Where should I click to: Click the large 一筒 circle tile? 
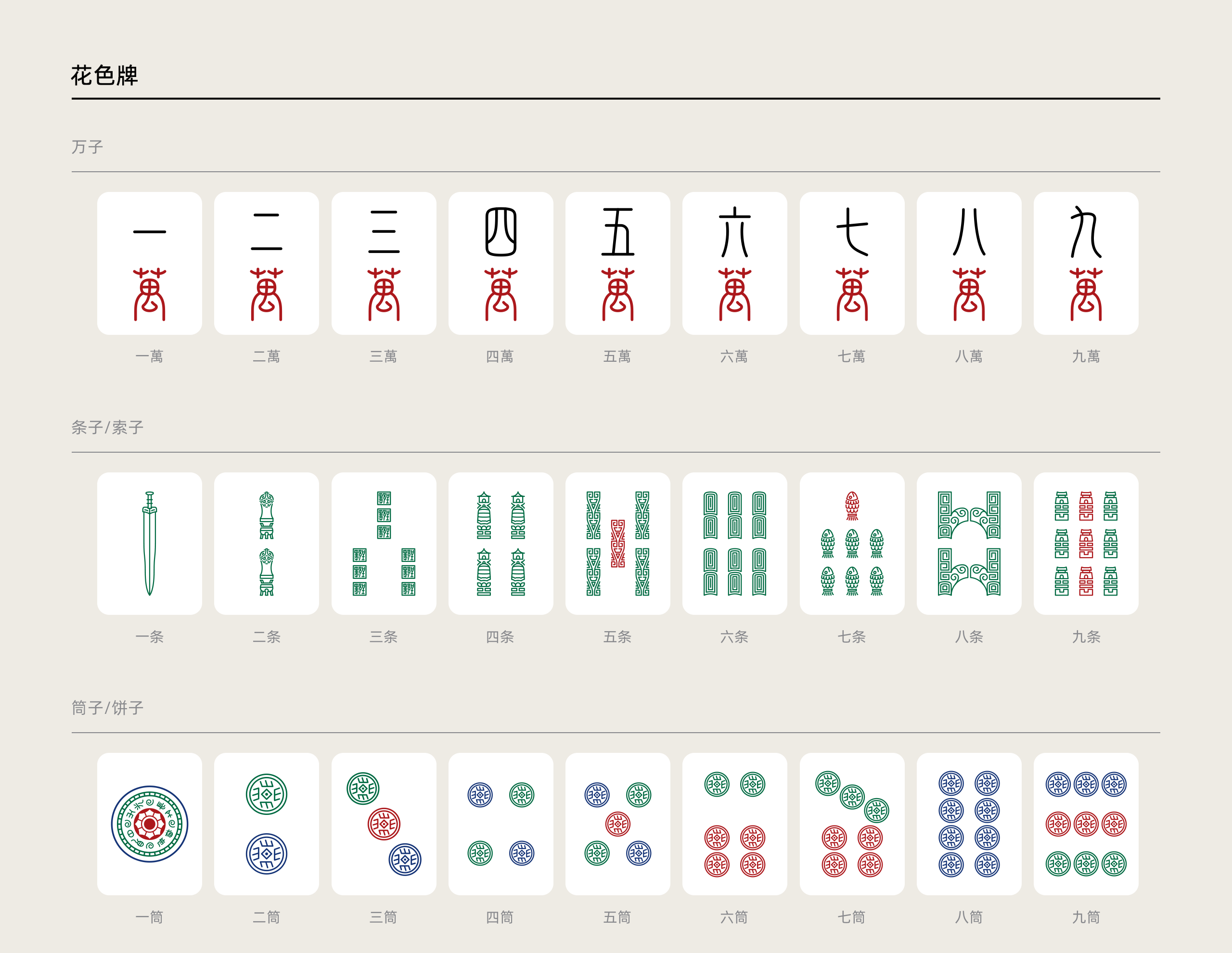150,823
